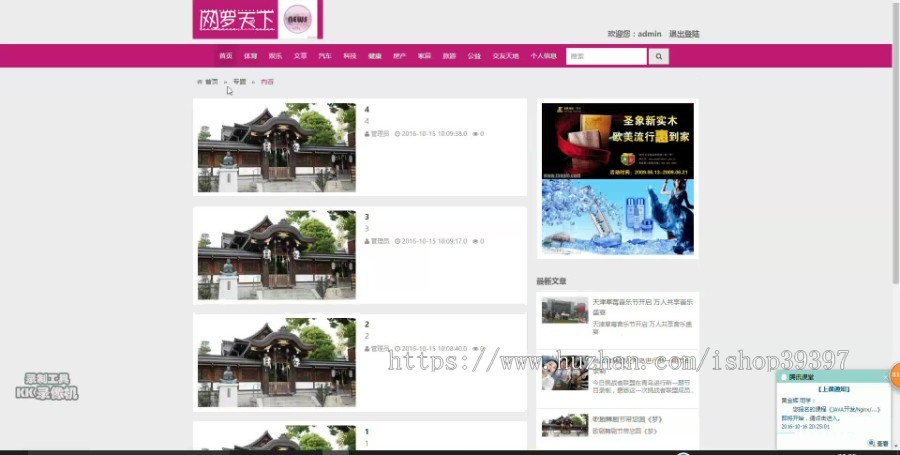
Task: Click the author icon on article 2
Action: point(367,348)
